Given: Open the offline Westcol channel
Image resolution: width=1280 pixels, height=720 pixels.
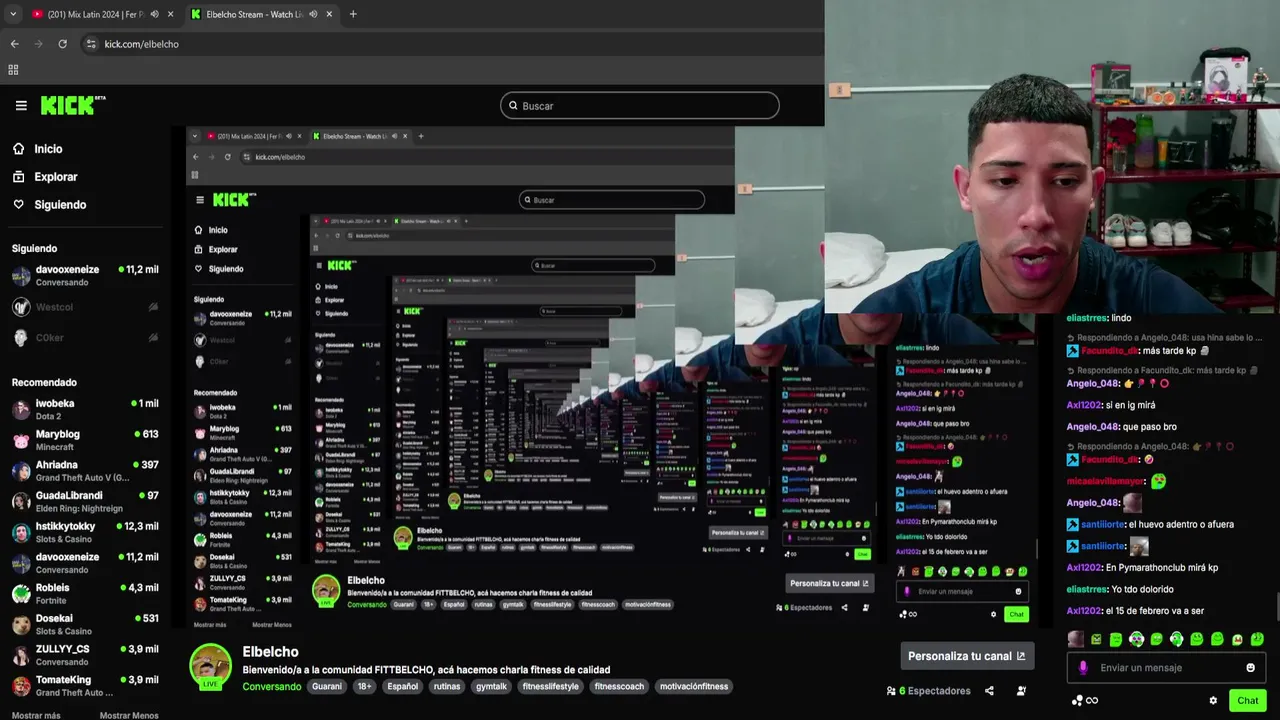Looking at the screenshot, I should coord(85,307).
